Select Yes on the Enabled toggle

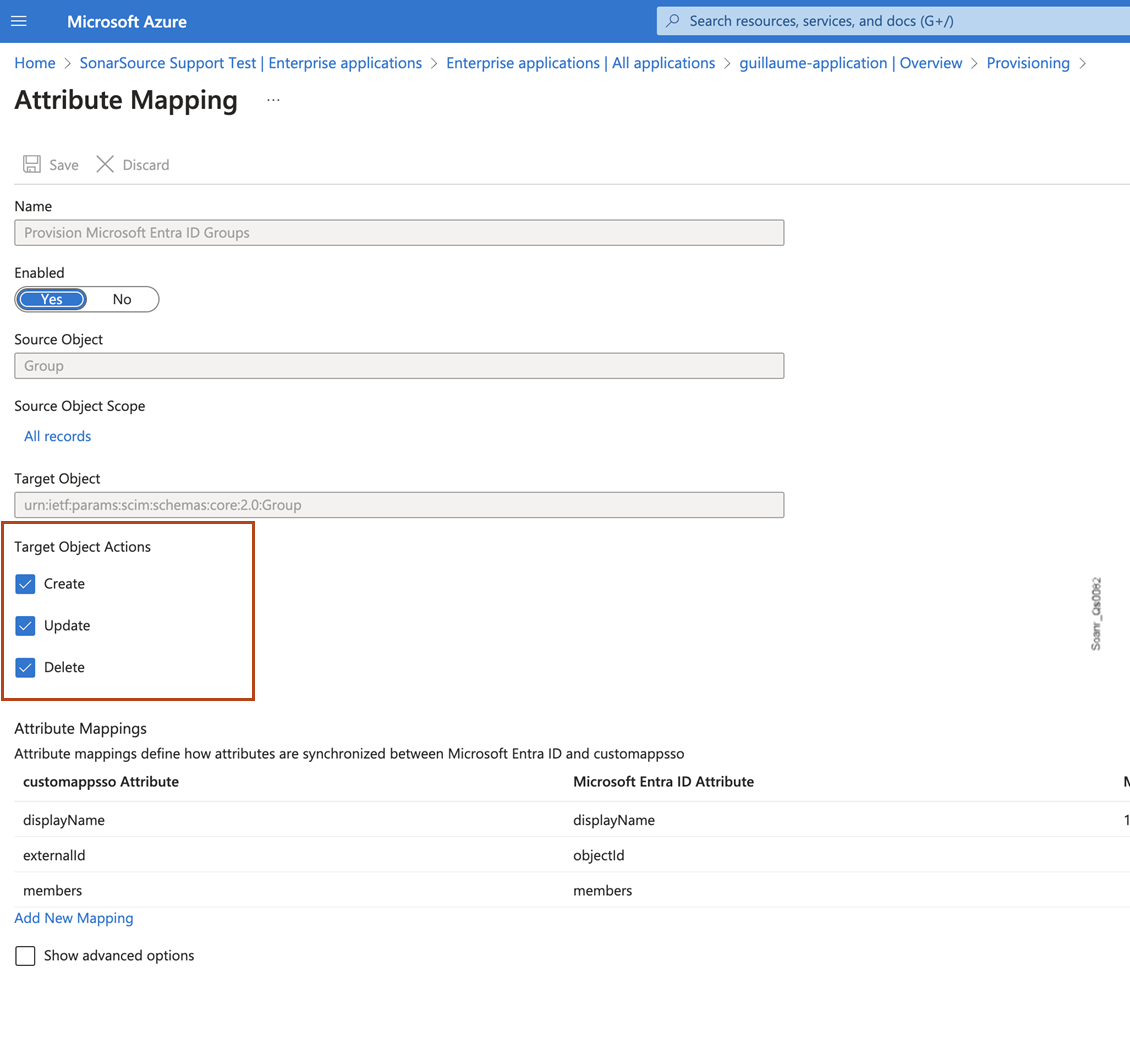click(51, 299)
